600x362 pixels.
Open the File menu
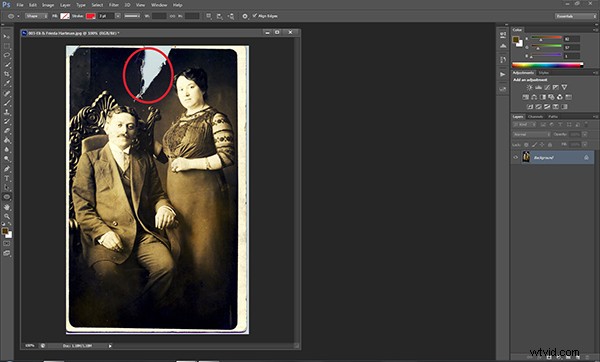click(x=20, y=5)
